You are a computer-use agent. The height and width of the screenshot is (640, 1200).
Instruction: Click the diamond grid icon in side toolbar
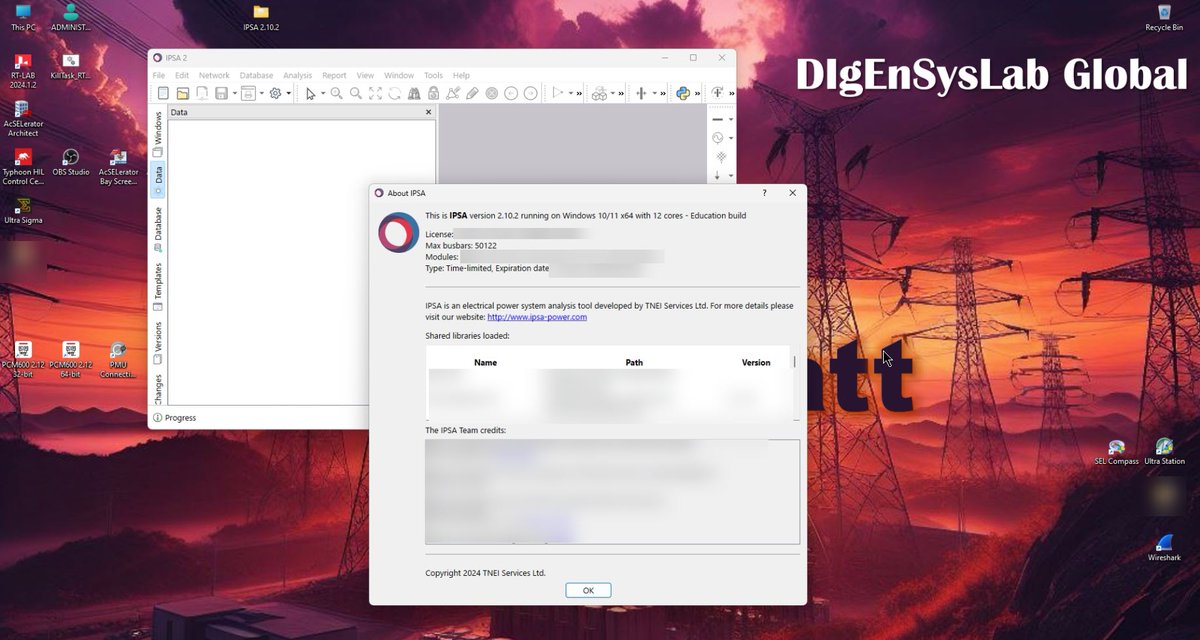coord(720,157)
